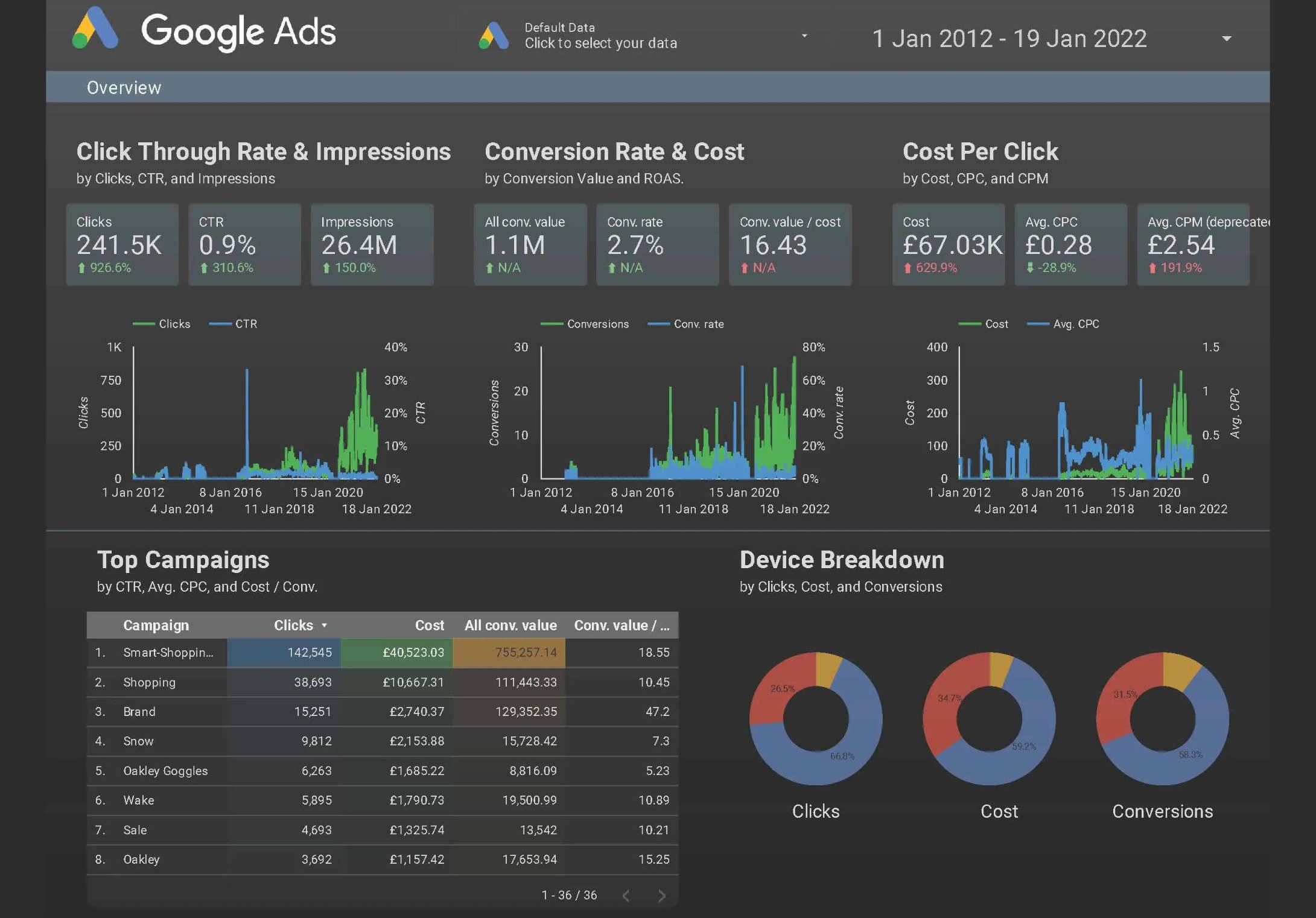Image resolution: width=1316 pixels, height=918 pixels.
Task: Sort by Conv. value / ... column header
Action: coord(621,625)
